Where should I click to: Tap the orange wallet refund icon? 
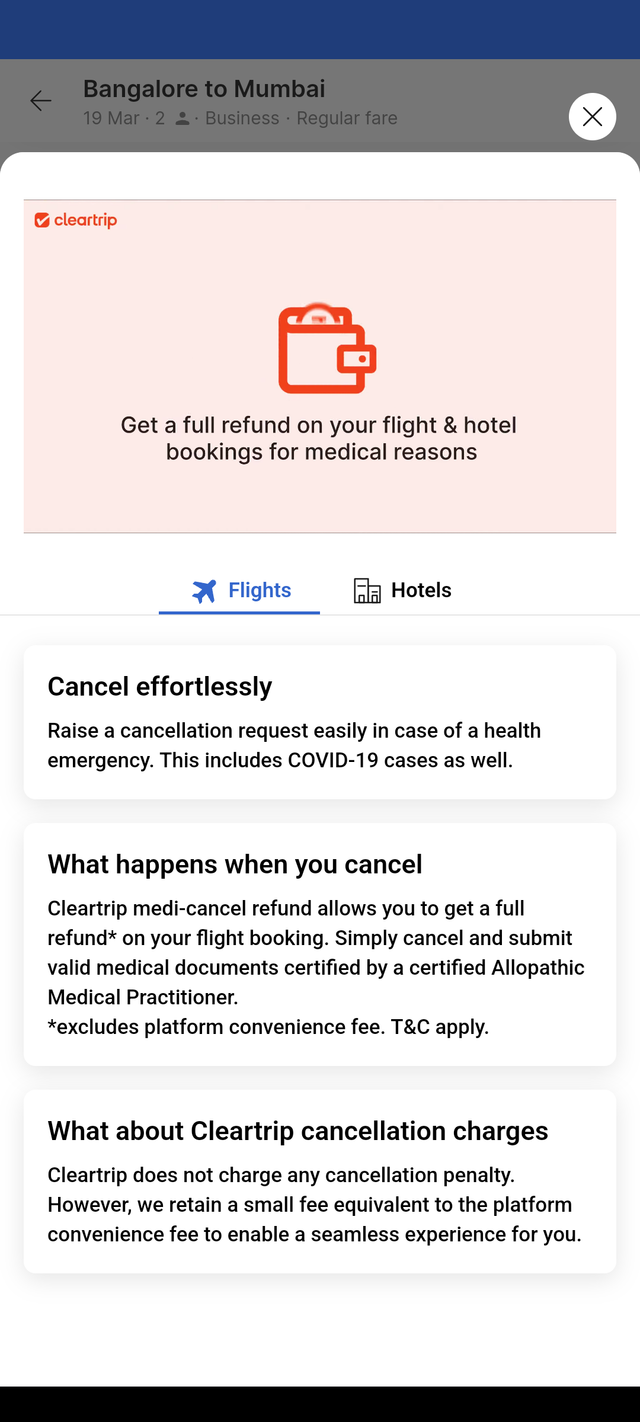click(327, 348)
